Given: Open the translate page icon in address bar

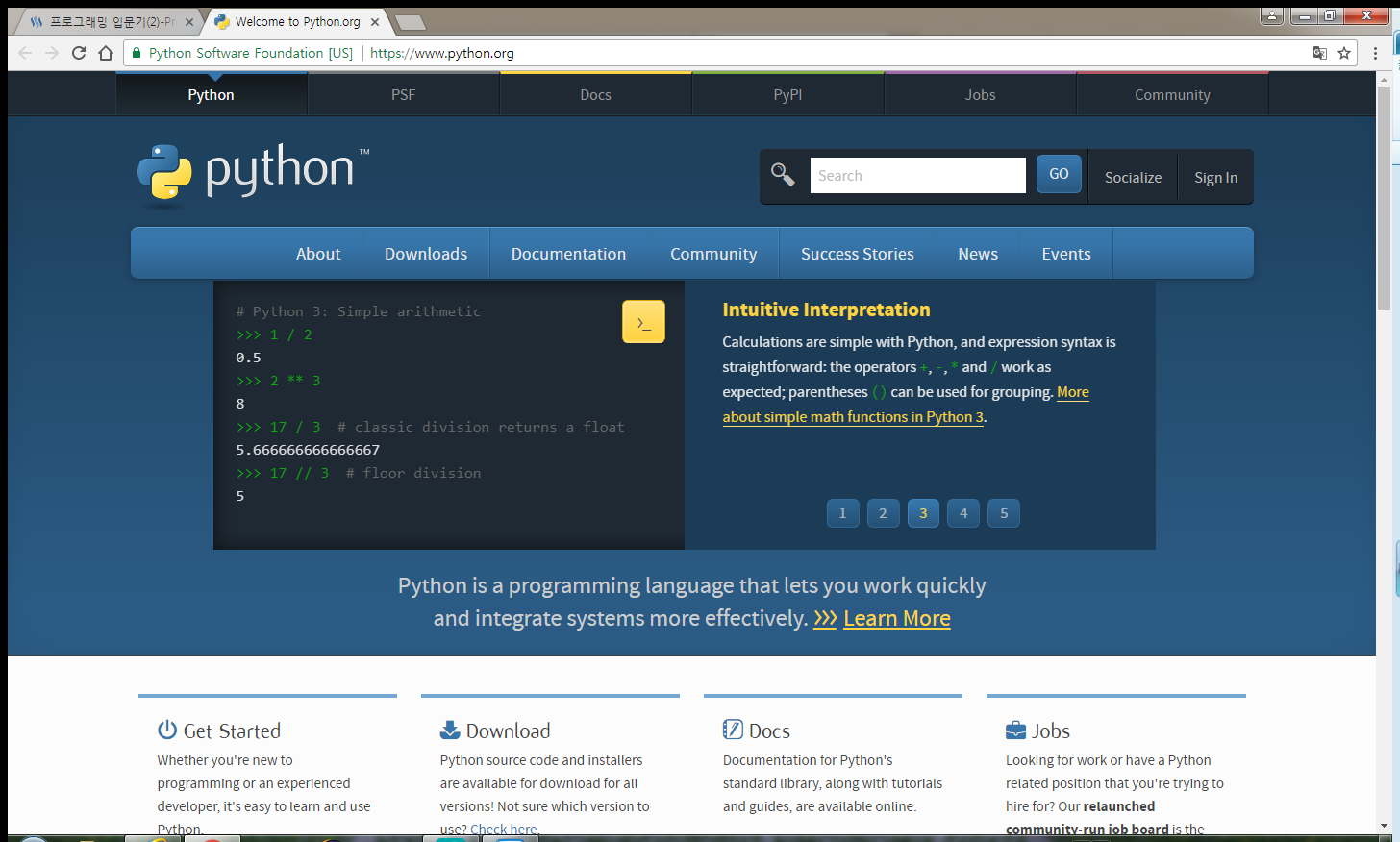Looking at the screenshot, I should [x=1320, y=53].
